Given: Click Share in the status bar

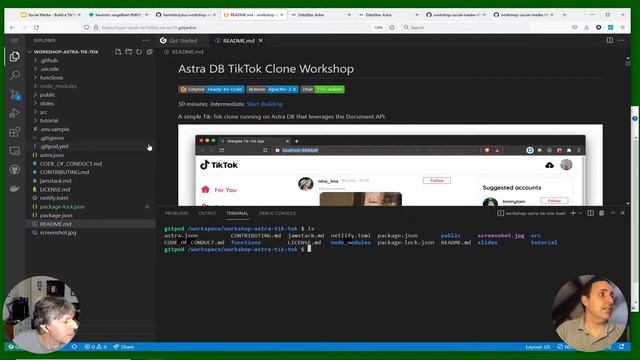Looking at the screenshot, I should [124, 347].
